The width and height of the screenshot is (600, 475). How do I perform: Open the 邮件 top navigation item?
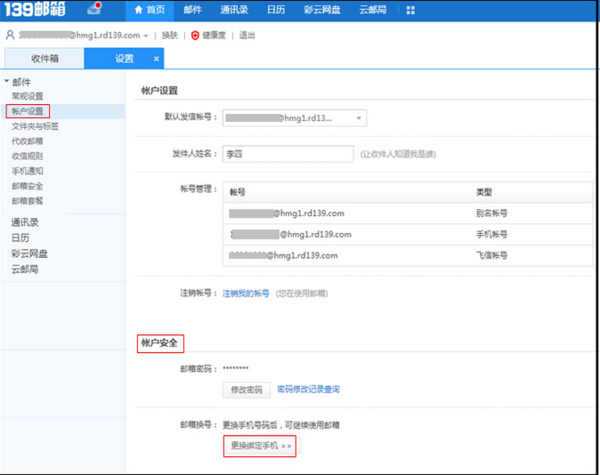coord(192,10)
